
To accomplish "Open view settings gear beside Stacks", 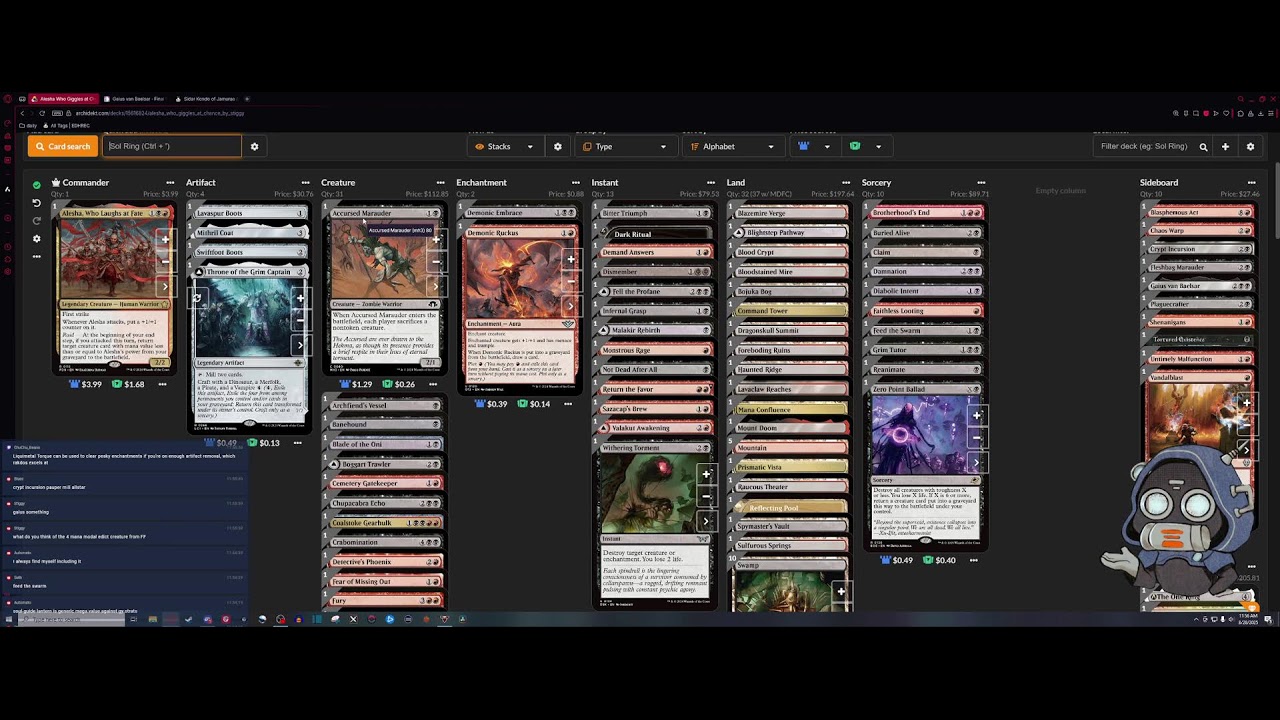I will click(558, 146).
